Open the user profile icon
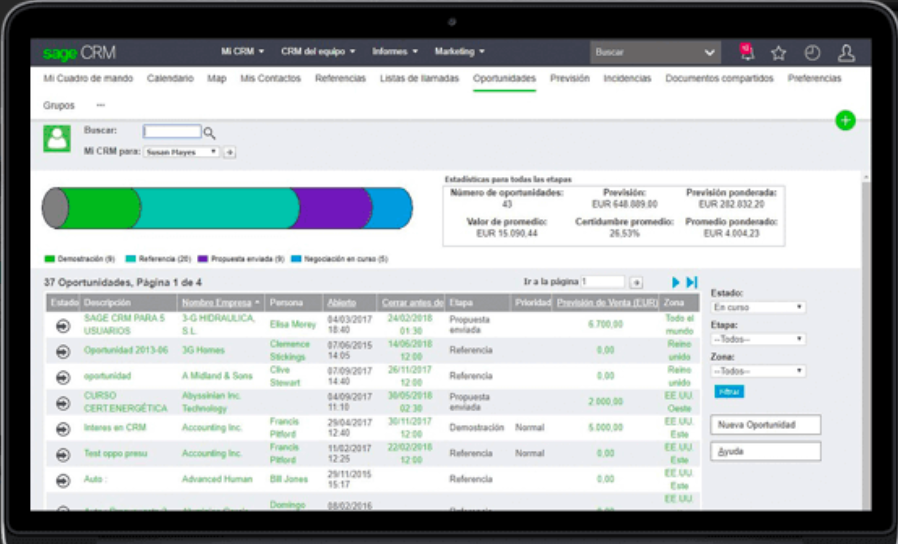 [846, 53]
